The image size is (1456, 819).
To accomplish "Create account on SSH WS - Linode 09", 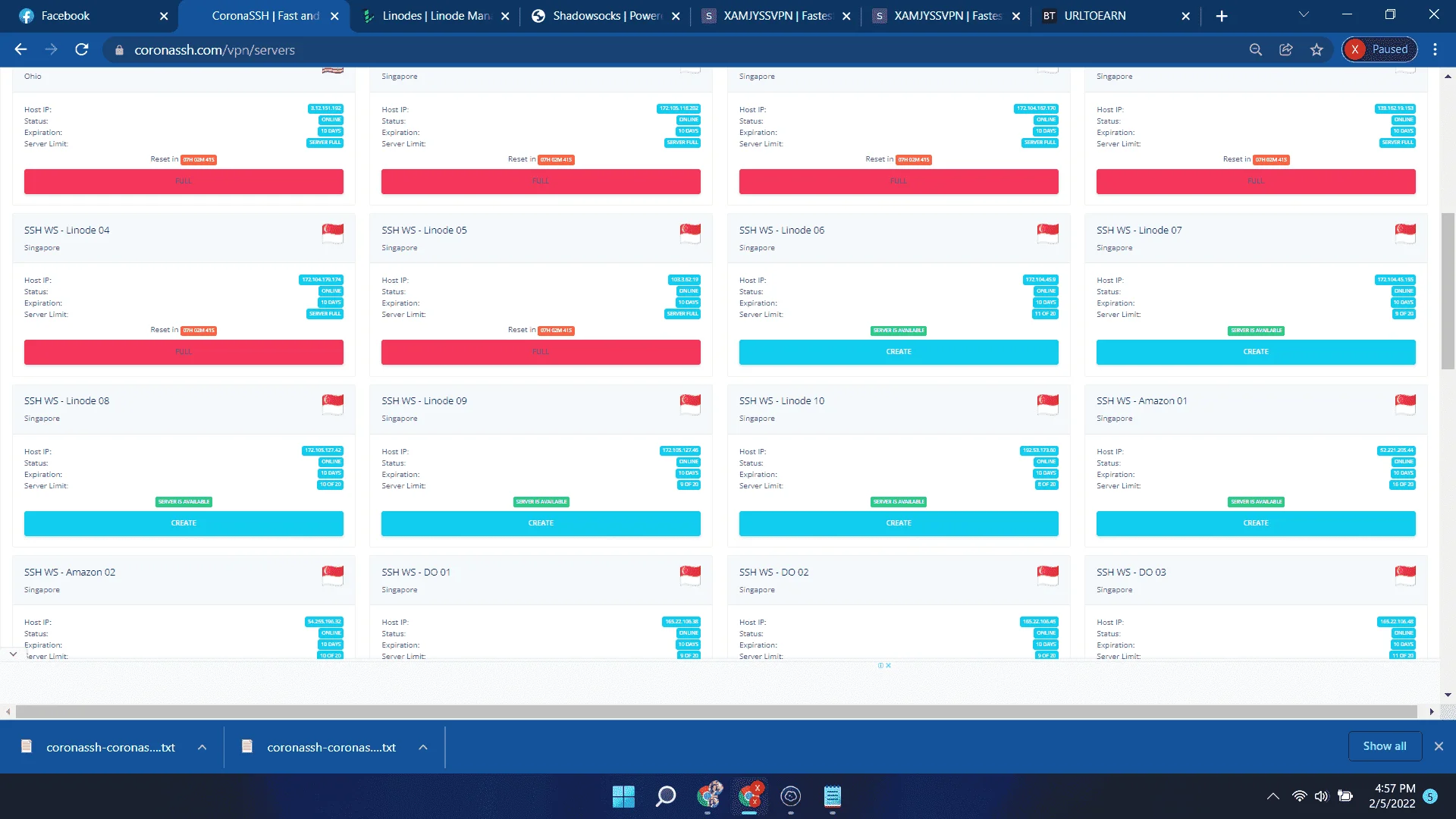I will (541, 523).
